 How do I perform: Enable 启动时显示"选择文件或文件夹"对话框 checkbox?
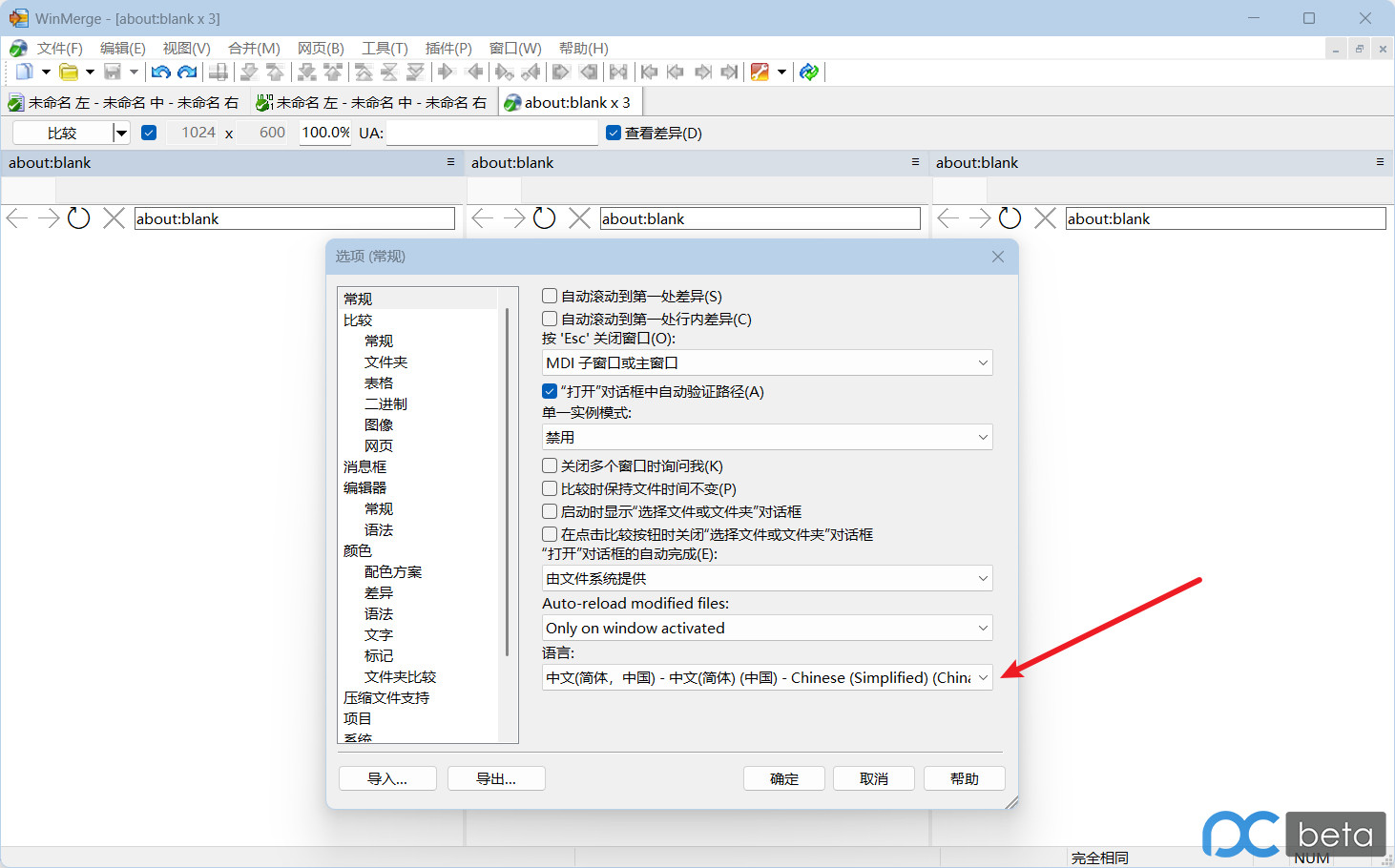(550, 511)
